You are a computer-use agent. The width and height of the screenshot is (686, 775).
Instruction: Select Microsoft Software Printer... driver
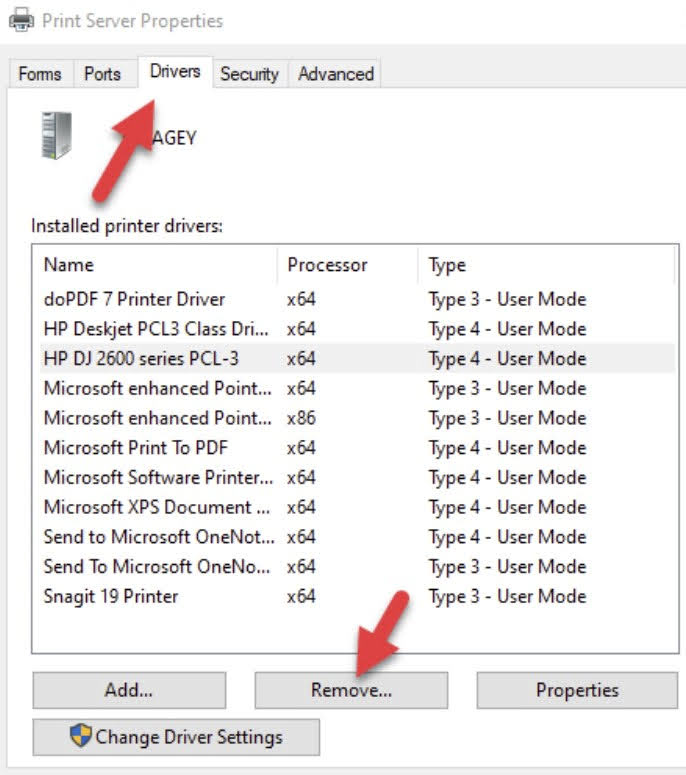point(358,477)
